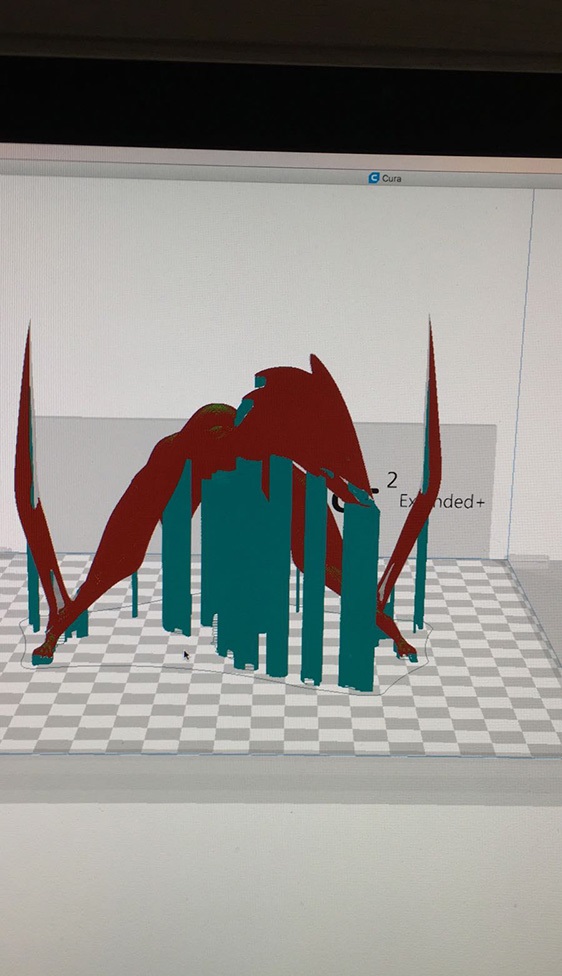Click the Extended+ printer label on back wall
The image size is (562, 976).
(x=442, y=502)
